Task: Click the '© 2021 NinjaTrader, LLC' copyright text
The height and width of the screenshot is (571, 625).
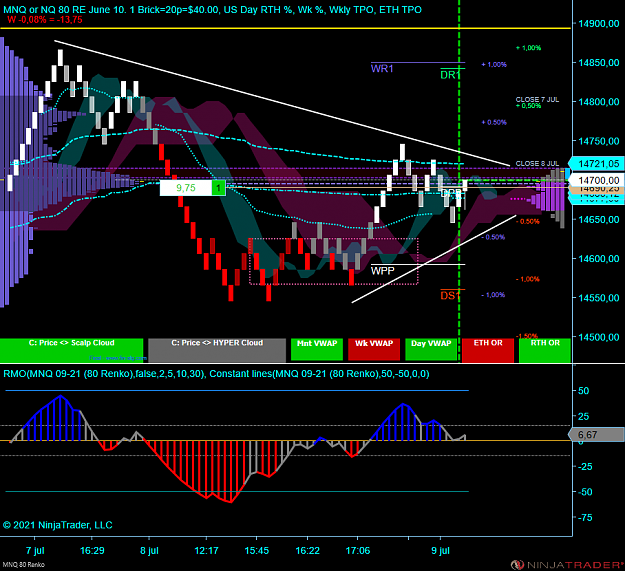Action: 58,525
